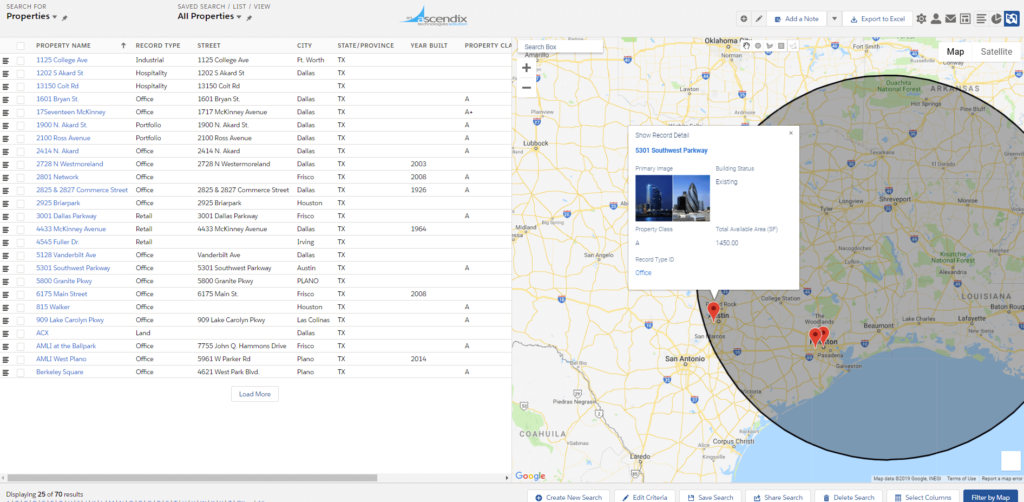Click the Load More button

pyautogui.click(x=255, y=394)
